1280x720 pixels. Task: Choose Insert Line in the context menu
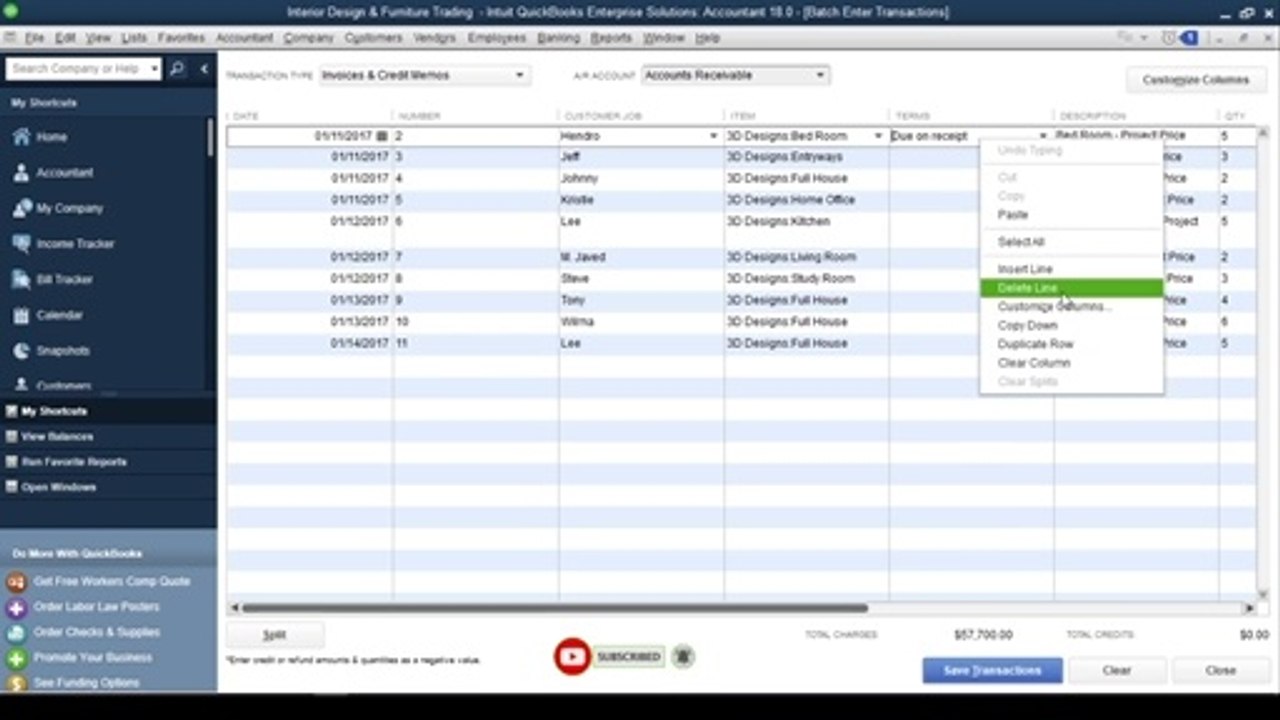[x=1071, y=270]
